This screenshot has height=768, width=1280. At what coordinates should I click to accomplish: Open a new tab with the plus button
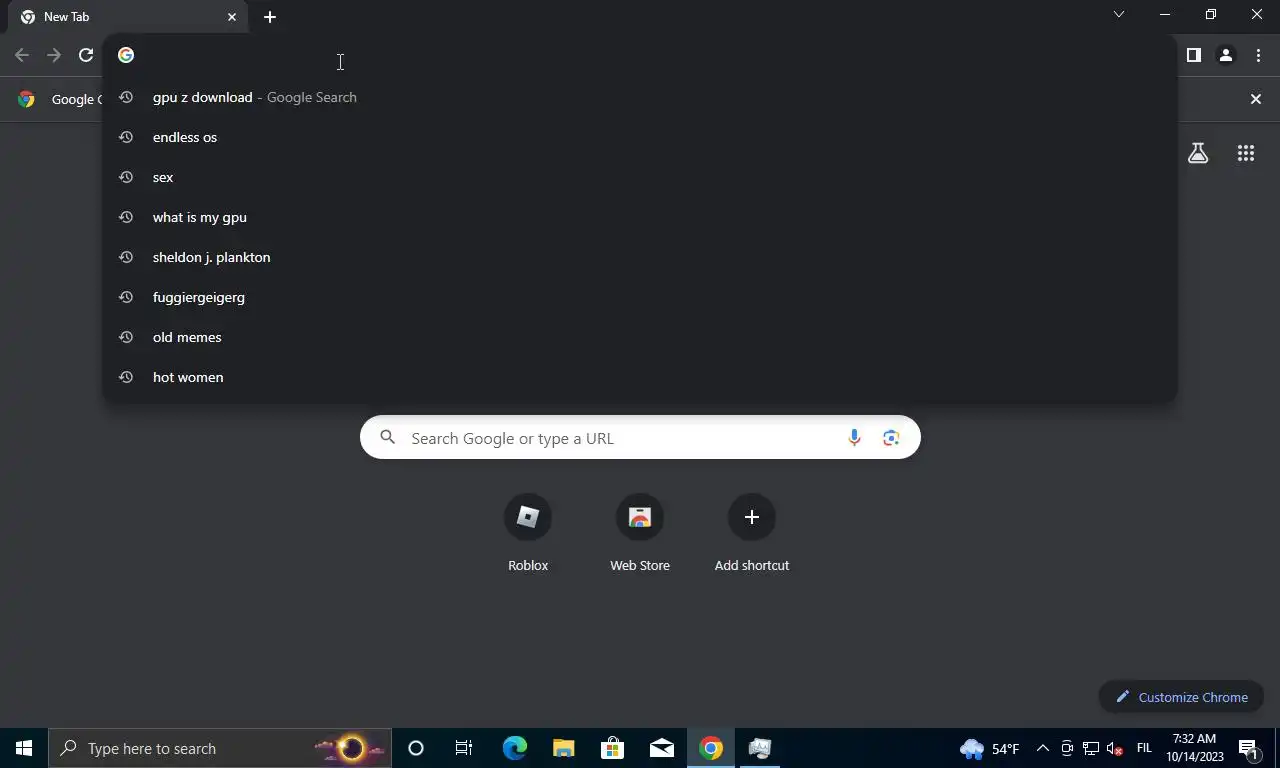click(270, 17)
